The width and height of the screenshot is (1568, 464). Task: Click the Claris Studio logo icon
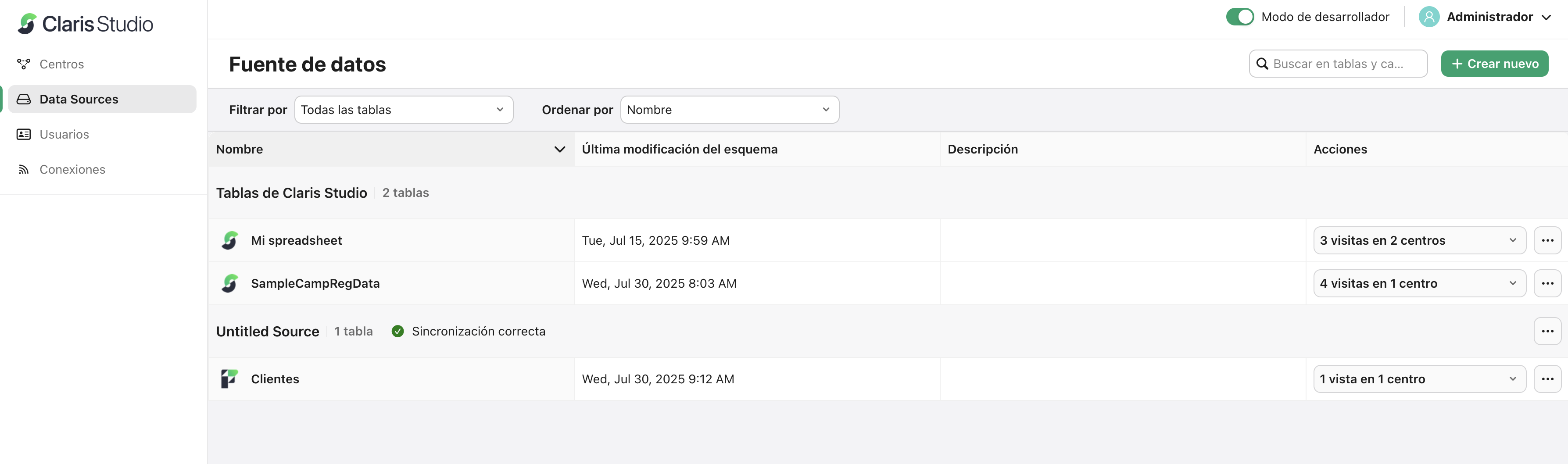[27, 24]
